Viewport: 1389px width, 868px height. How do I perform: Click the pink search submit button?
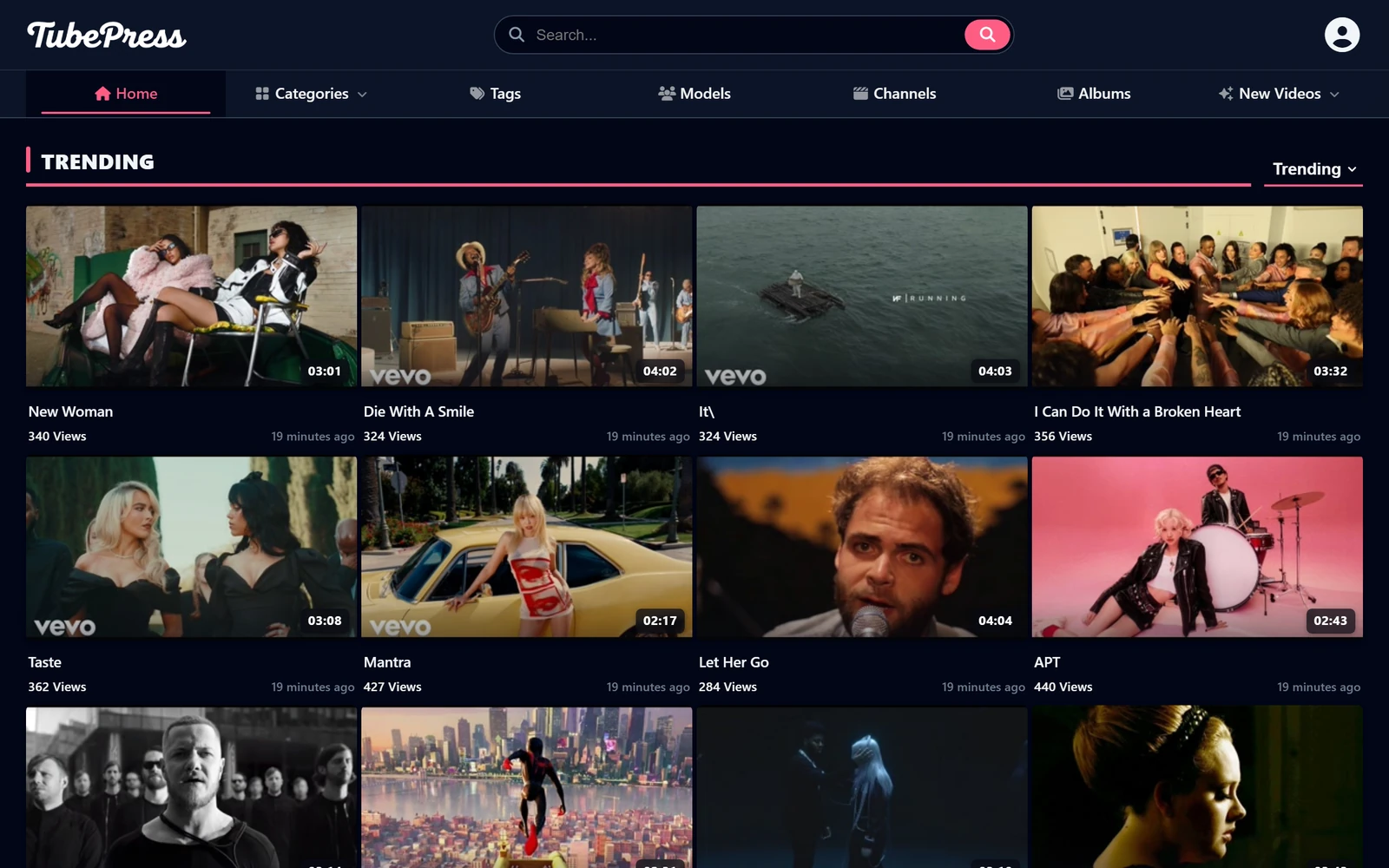tap(987, 35)
